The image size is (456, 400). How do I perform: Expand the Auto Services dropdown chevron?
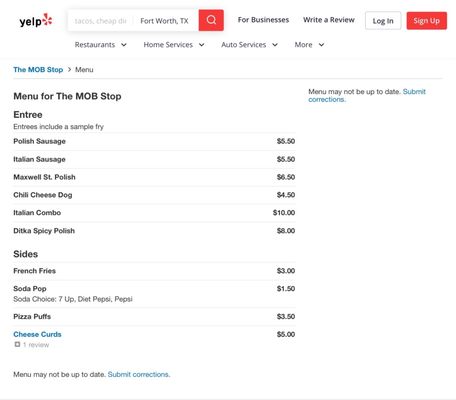pos(275,45)
